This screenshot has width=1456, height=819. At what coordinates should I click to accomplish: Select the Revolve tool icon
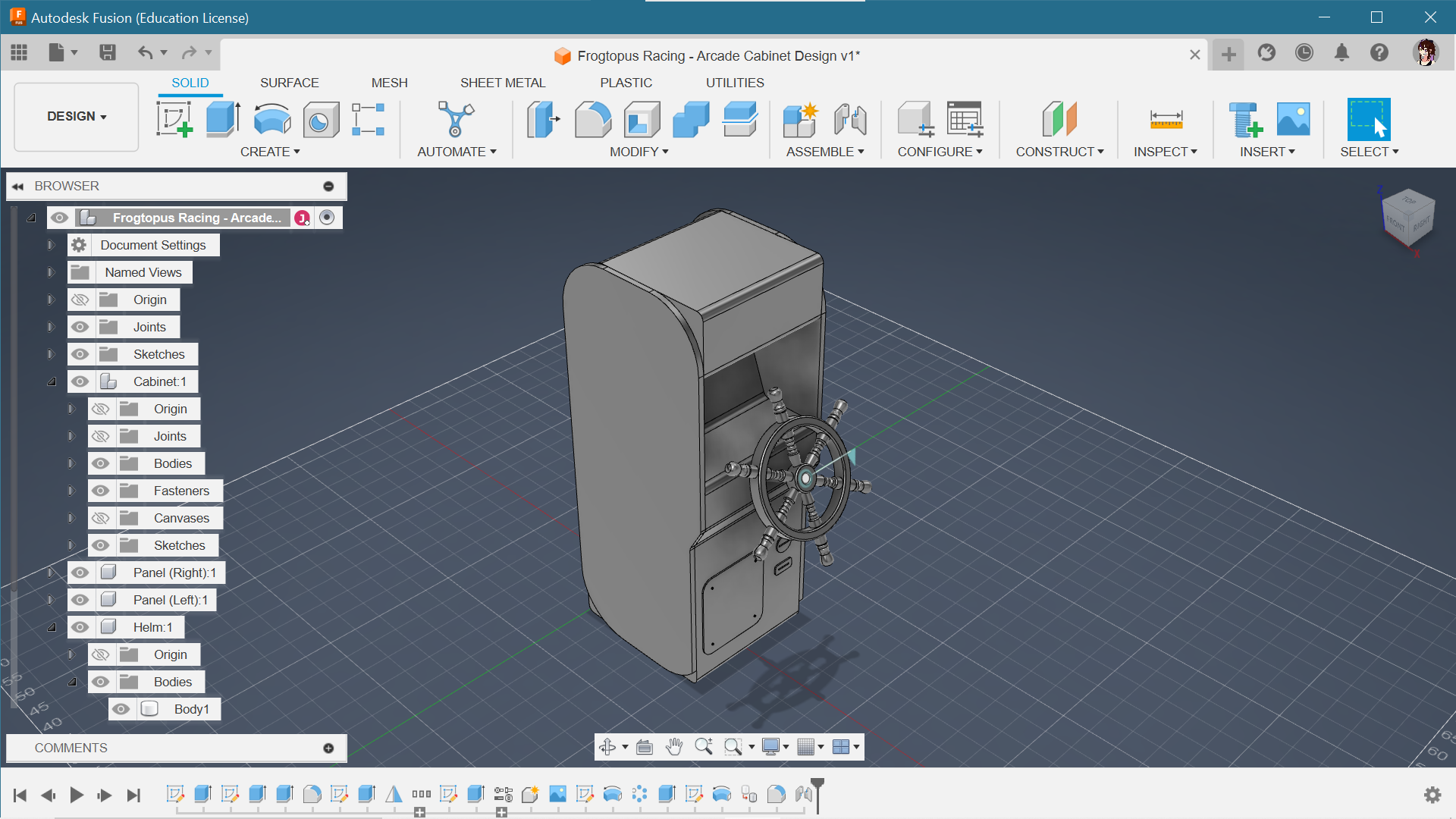tap(271, 120)
